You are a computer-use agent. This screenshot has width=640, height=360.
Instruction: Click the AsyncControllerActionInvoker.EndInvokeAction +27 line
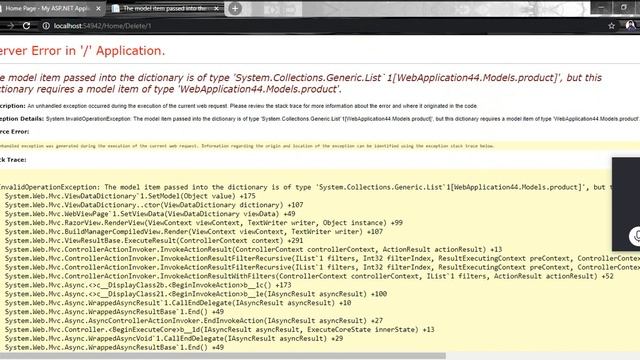point(194,321)
